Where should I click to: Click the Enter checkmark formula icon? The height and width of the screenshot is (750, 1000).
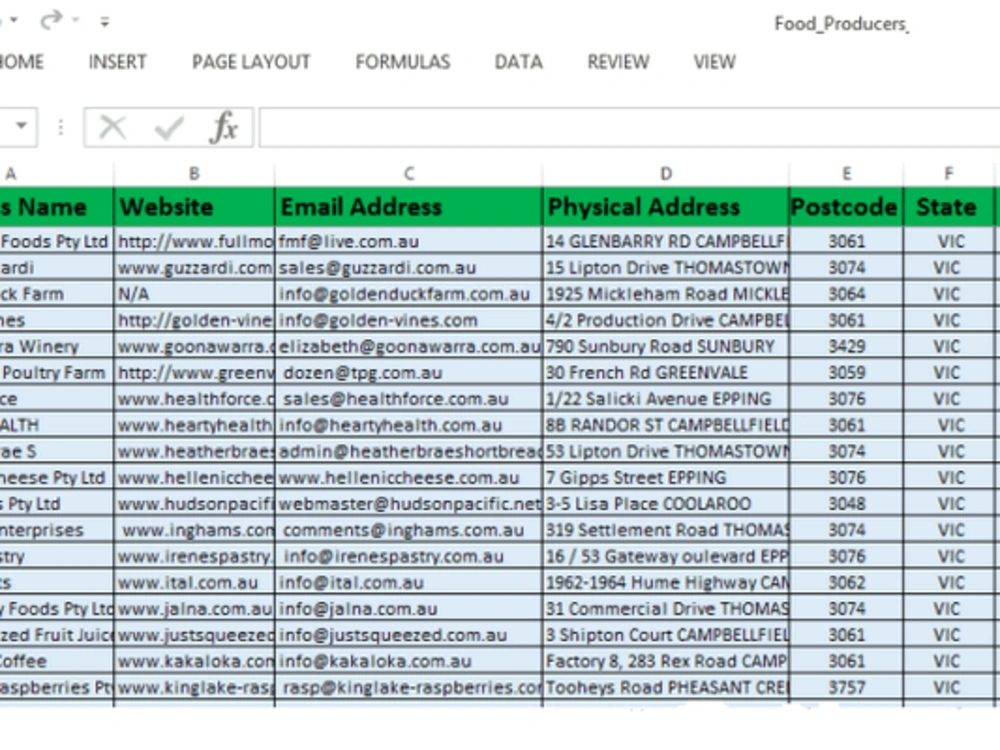coord(169,128)
